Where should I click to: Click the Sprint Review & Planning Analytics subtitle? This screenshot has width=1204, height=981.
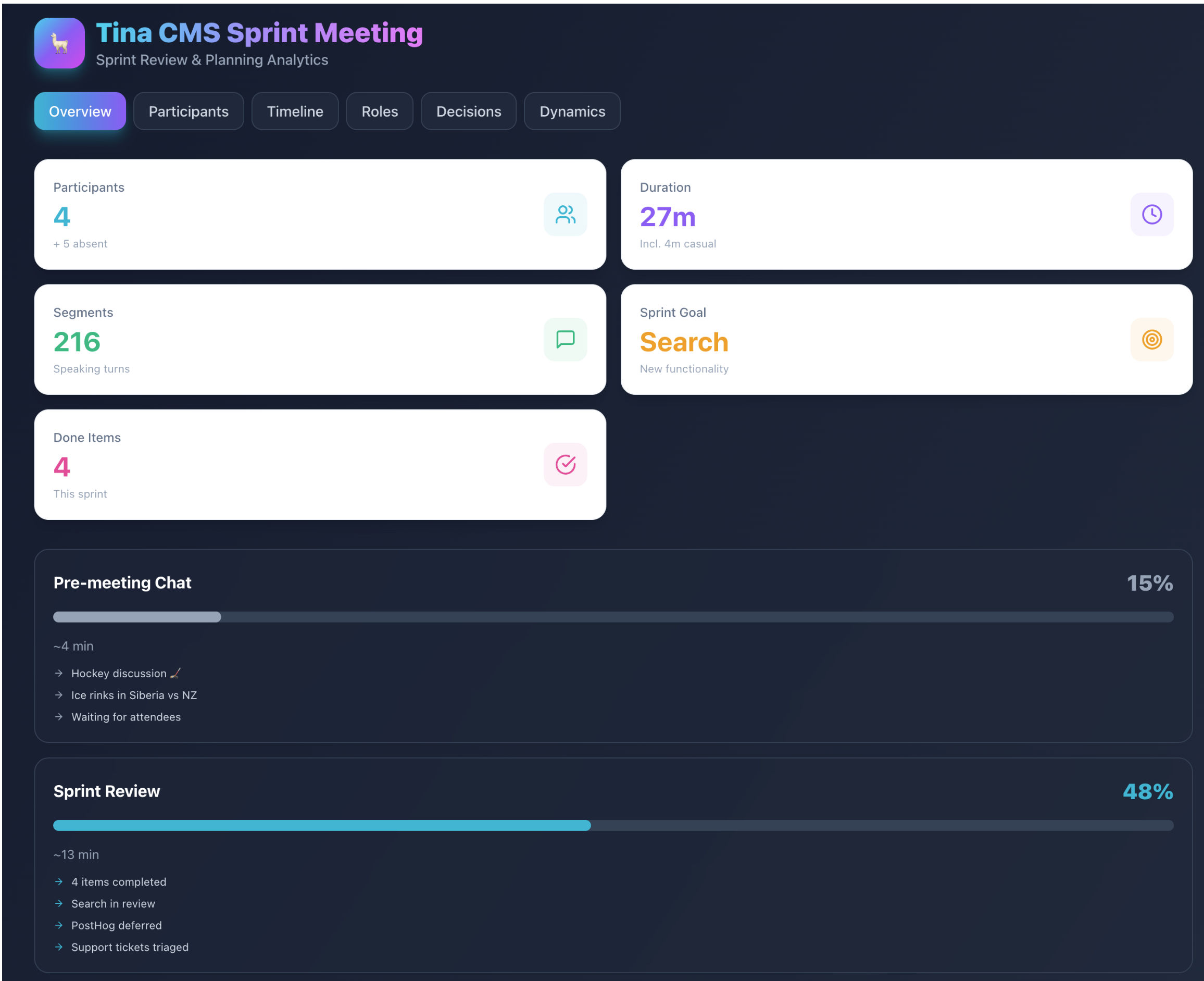click(212, 60)
